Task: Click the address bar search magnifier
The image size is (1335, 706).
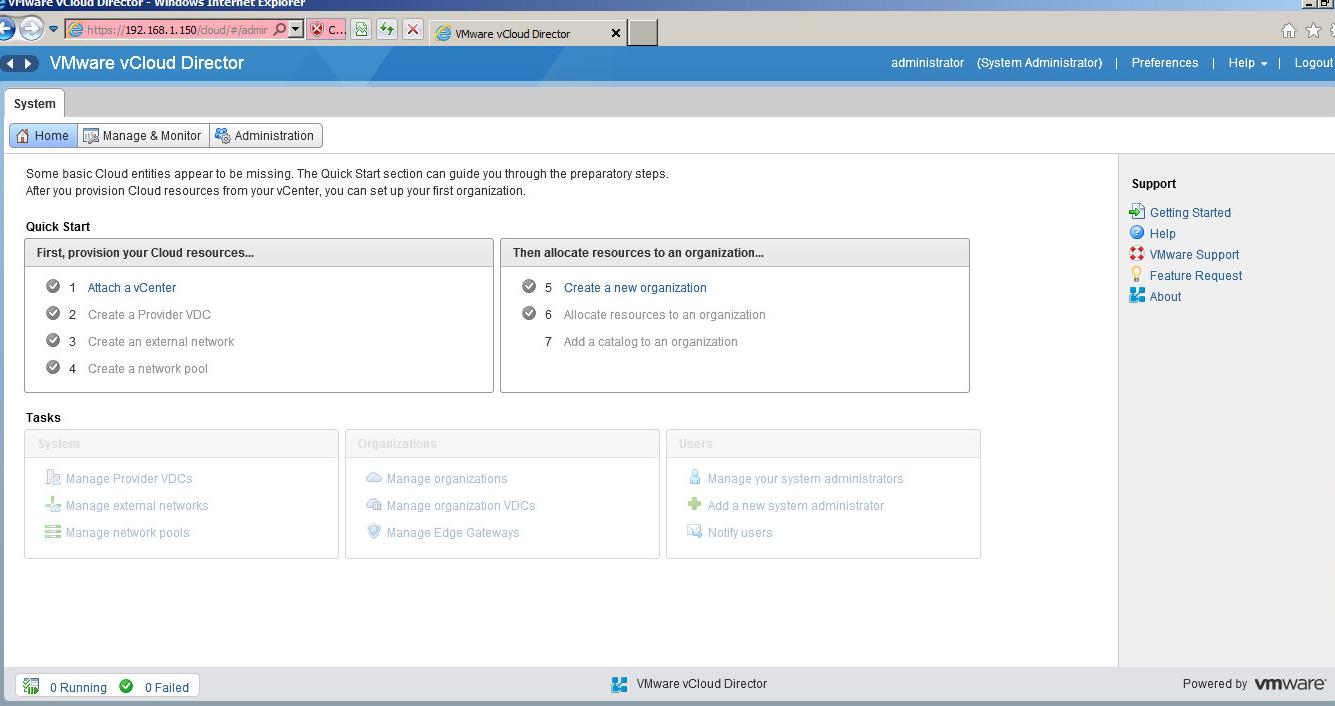Action: pos(280,29)
